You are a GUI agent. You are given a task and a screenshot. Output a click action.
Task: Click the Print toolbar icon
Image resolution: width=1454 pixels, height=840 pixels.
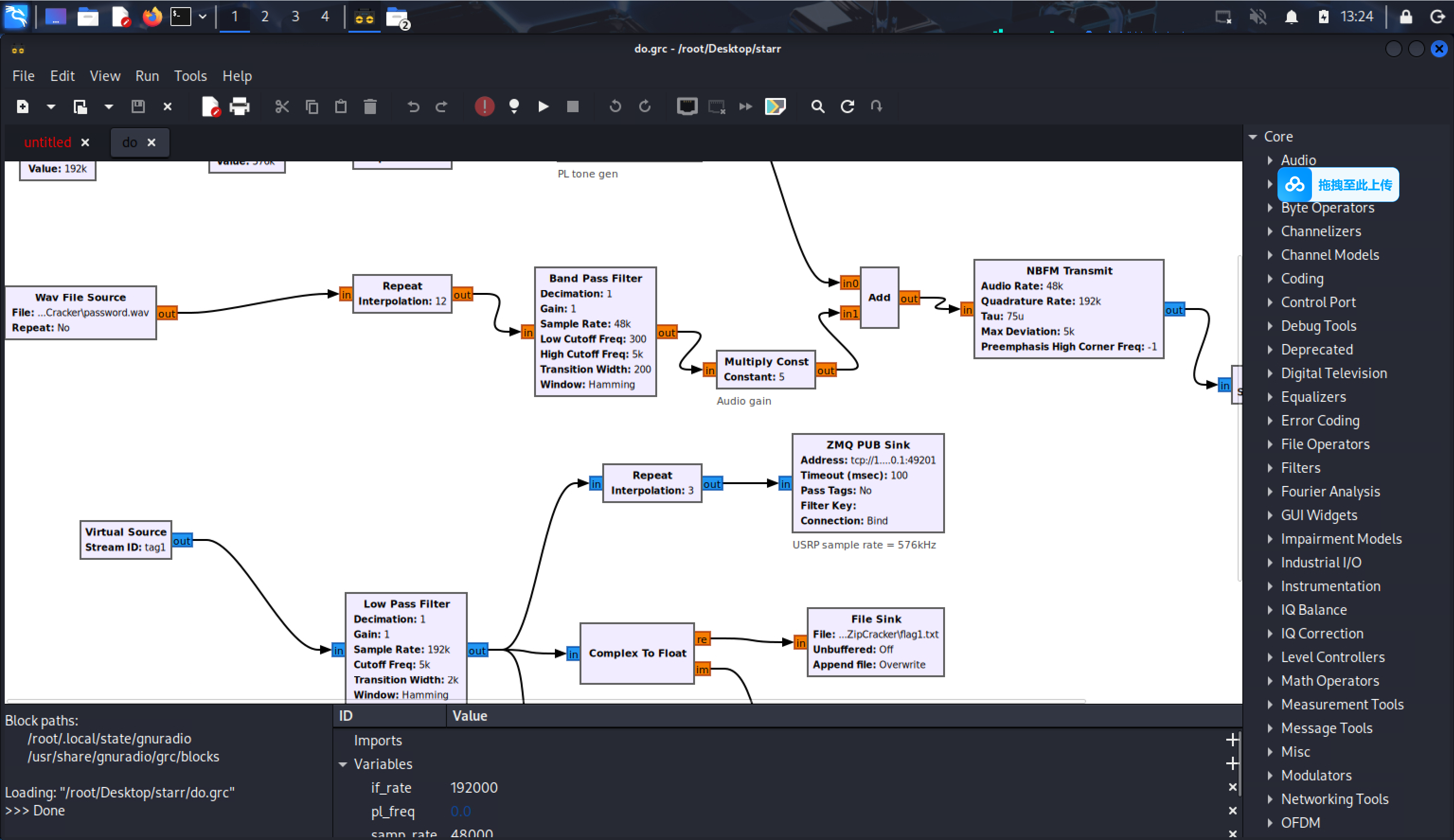click(x=240, y=106)
